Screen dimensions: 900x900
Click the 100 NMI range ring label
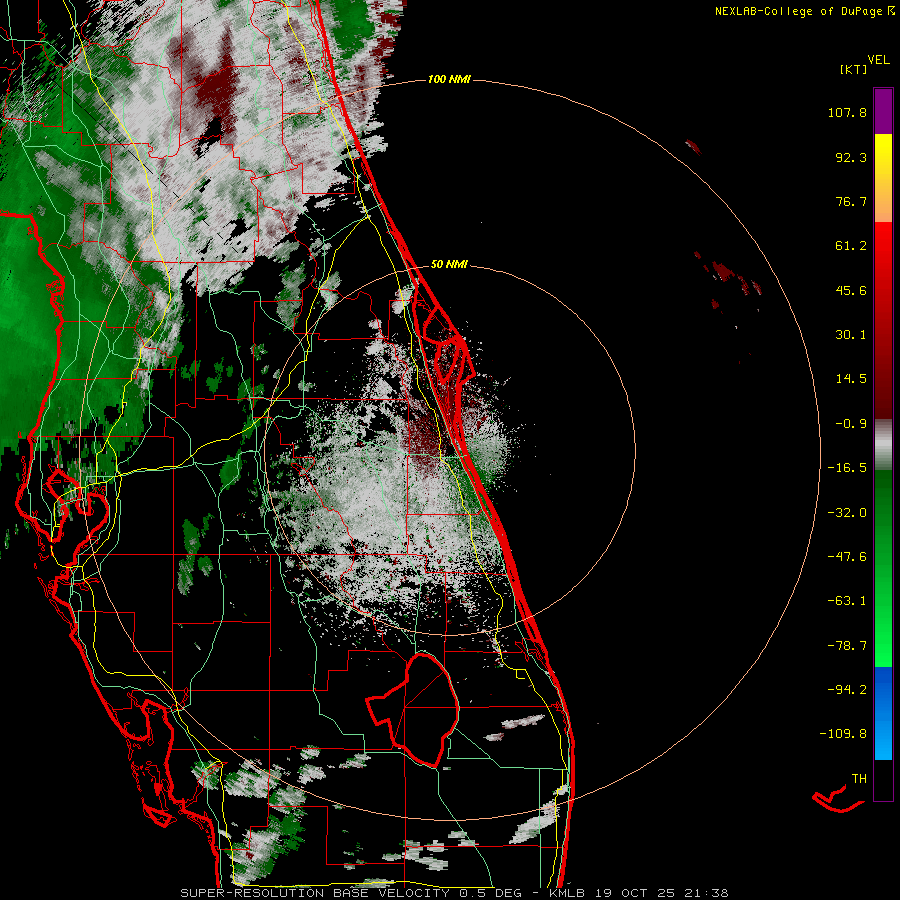(449, 79)
